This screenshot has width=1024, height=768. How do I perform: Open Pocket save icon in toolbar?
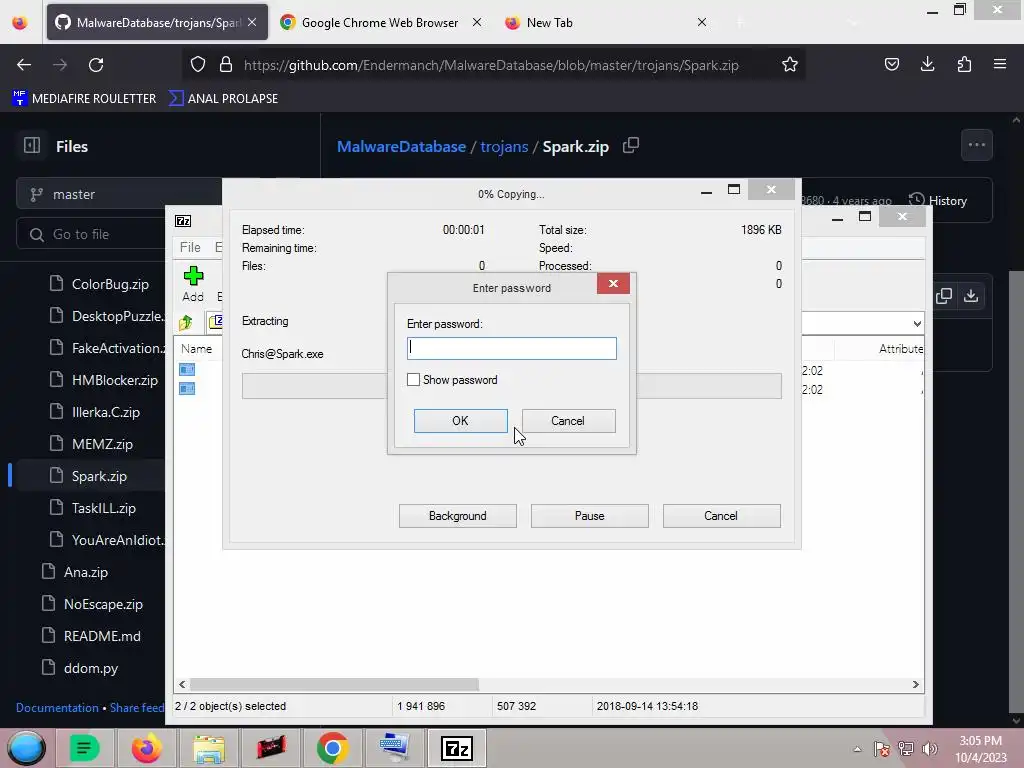pos(891,64)
